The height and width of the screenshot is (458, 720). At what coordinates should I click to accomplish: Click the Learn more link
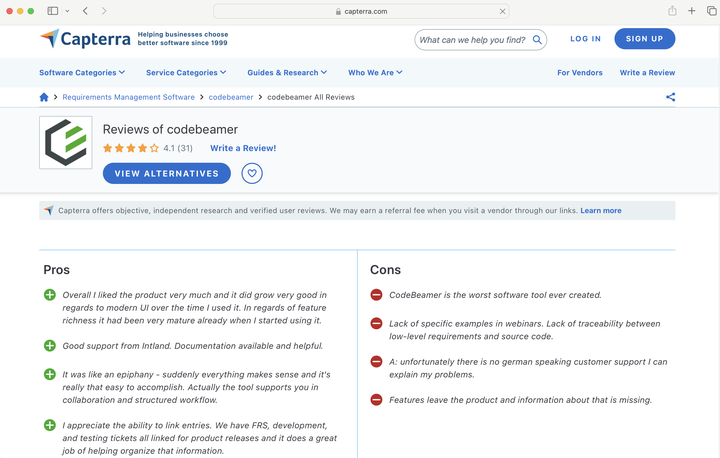tap(601, 210)
